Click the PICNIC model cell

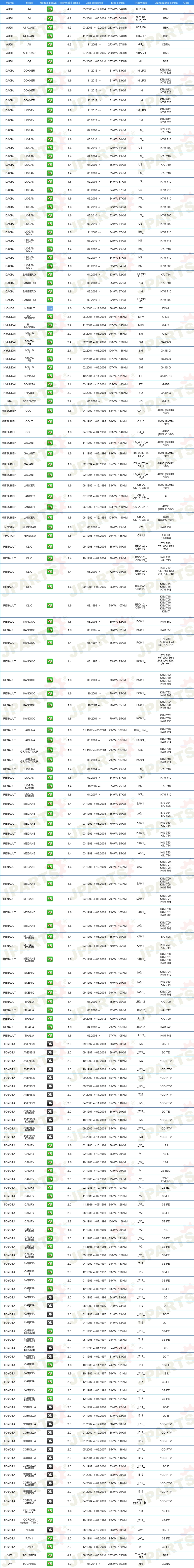tap(29, 1530)
